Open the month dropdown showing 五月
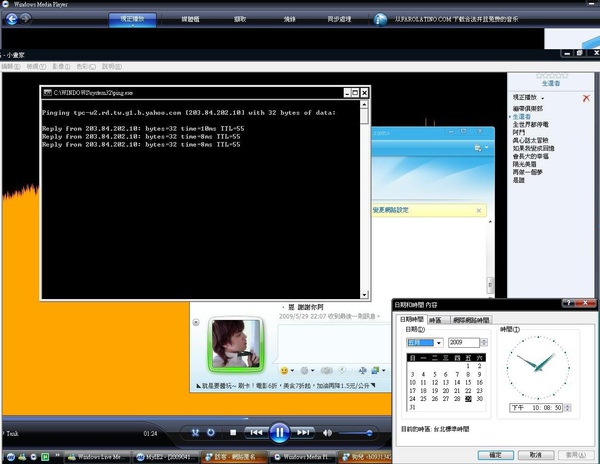This screenshot has width=600, height=464. pos(425,342)
